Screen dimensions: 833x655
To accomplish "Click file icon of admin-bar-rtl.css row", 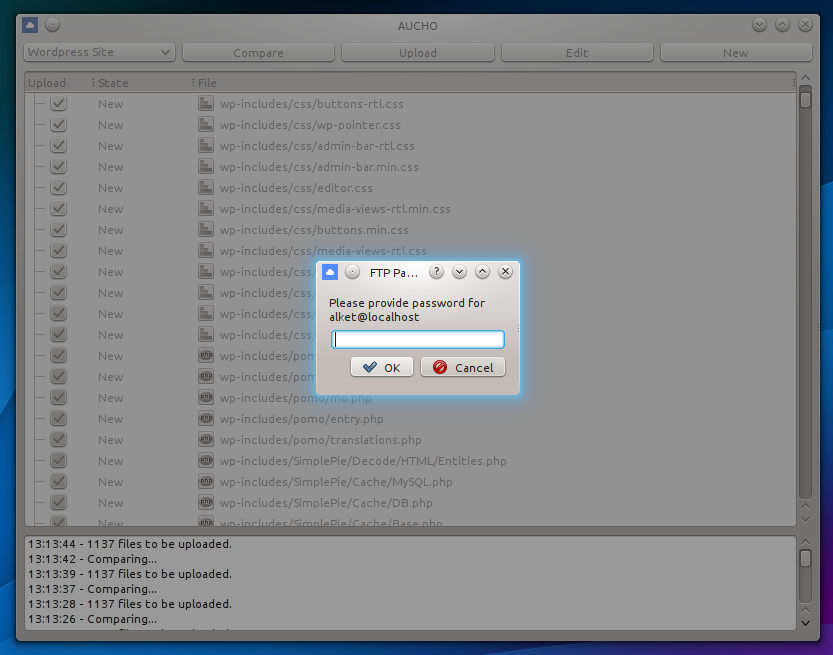I will click(206, 146).
